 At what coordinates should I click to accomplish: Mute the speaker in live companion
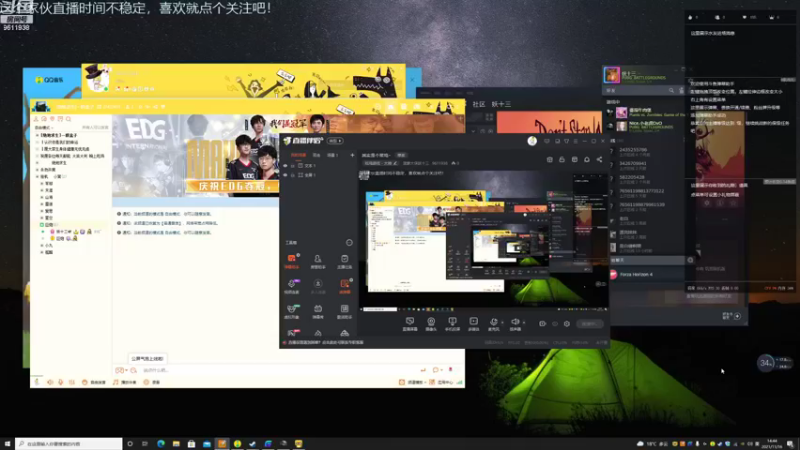pos(515,322)
